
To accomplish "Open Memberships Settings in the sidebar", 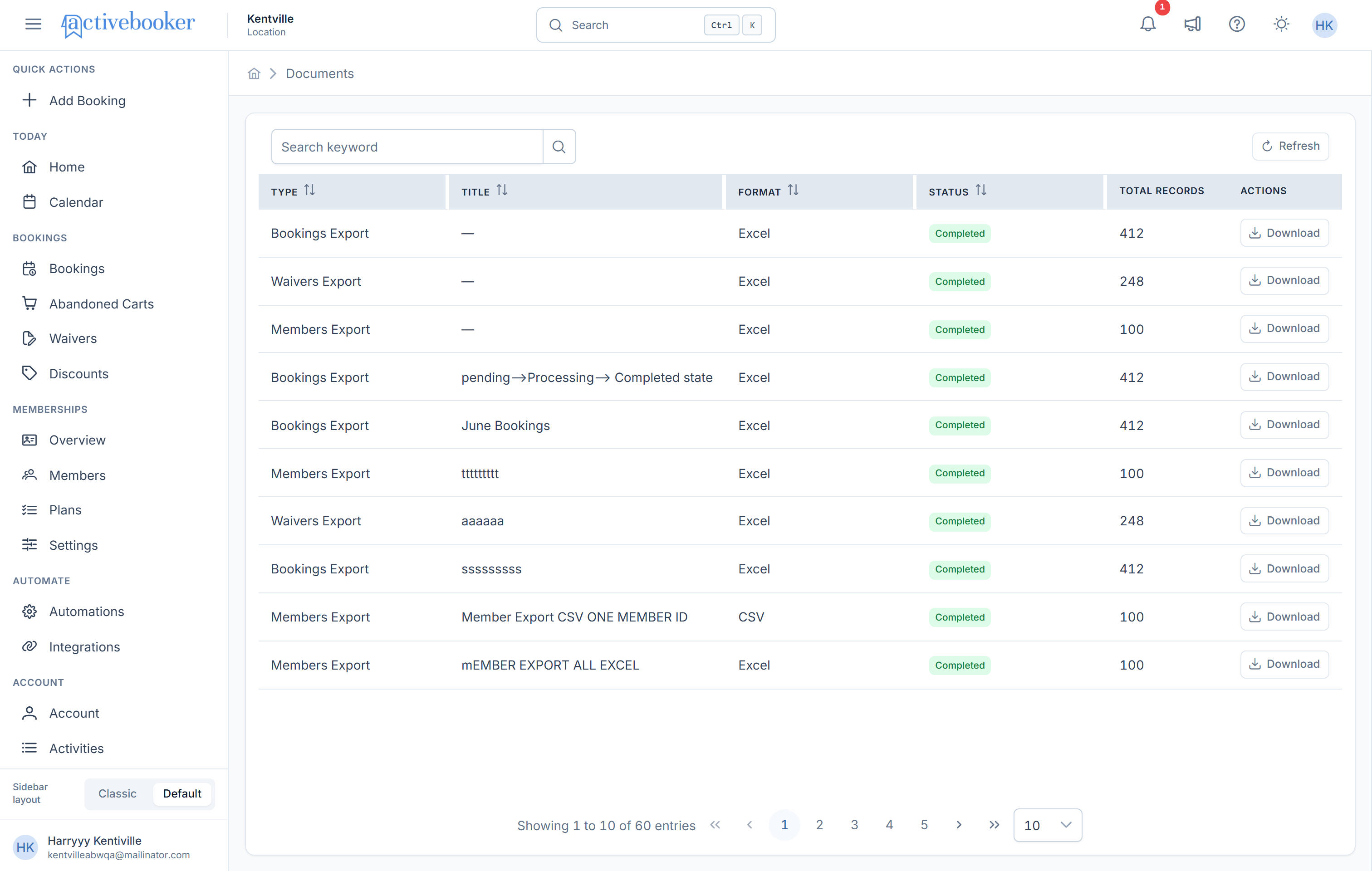I will pyautogui.click(x=60, y=545).
